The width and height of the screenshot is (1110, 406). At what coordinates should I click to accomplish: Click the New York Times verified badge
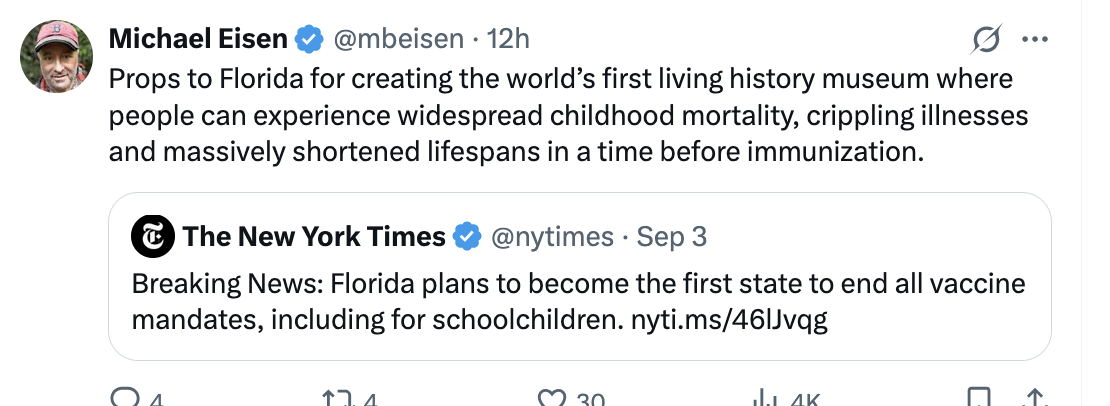click(x=466, y=236)
